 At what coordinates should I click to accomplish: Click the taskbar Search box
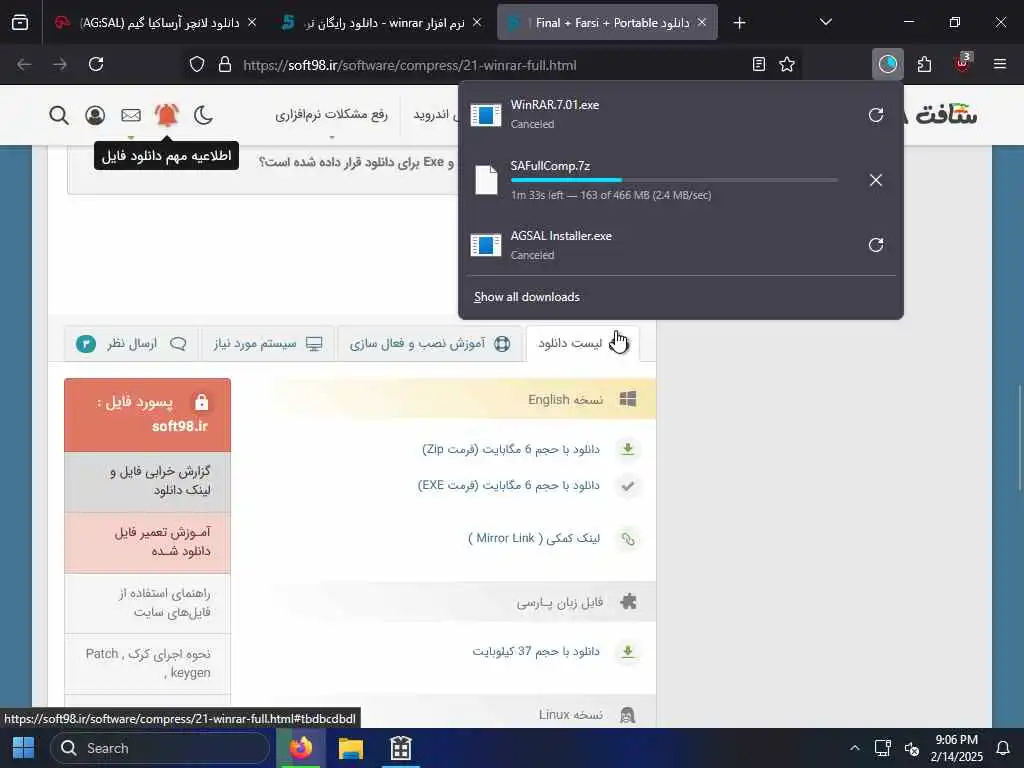[x=160, y=748]
